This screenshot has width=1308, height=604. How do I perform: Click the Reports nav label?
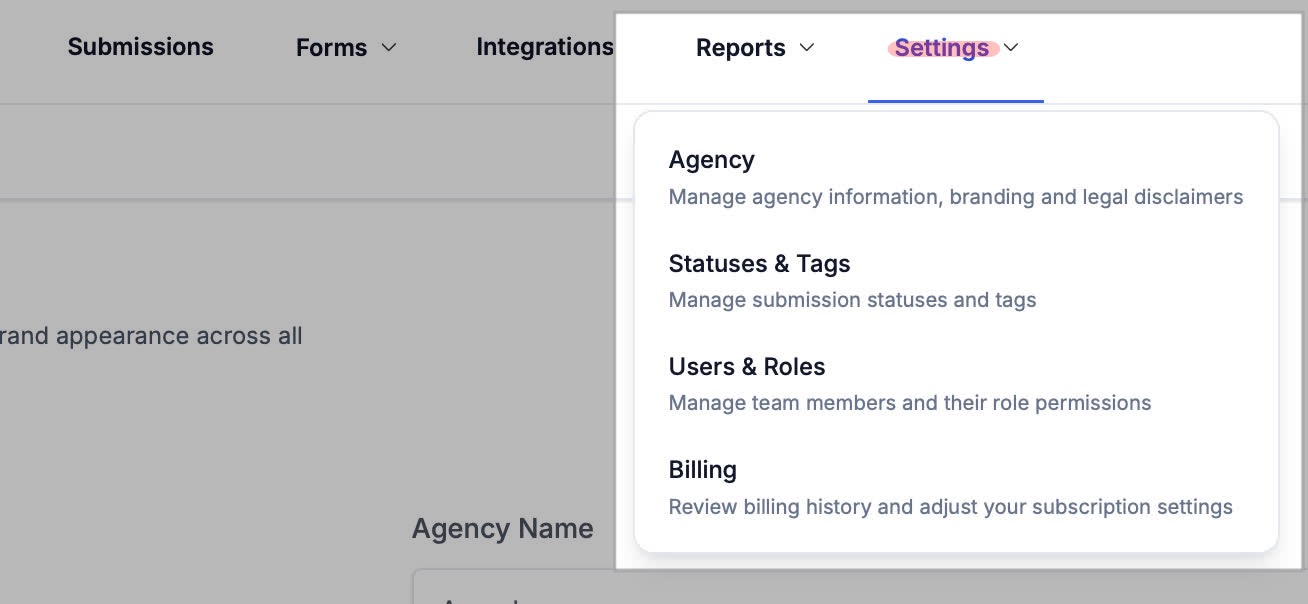point(740,48)
